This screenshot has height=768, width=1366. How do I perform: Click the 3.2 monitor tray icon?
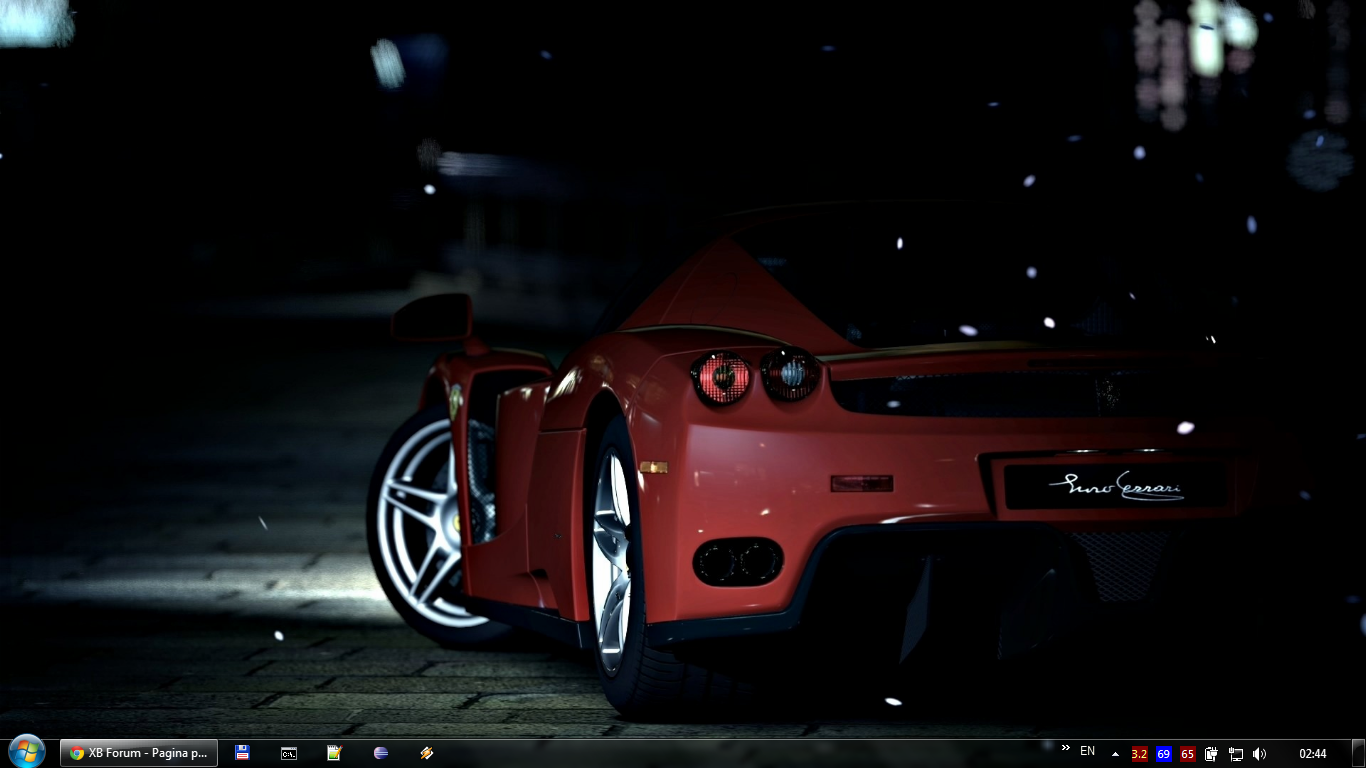coord(1139,754)
